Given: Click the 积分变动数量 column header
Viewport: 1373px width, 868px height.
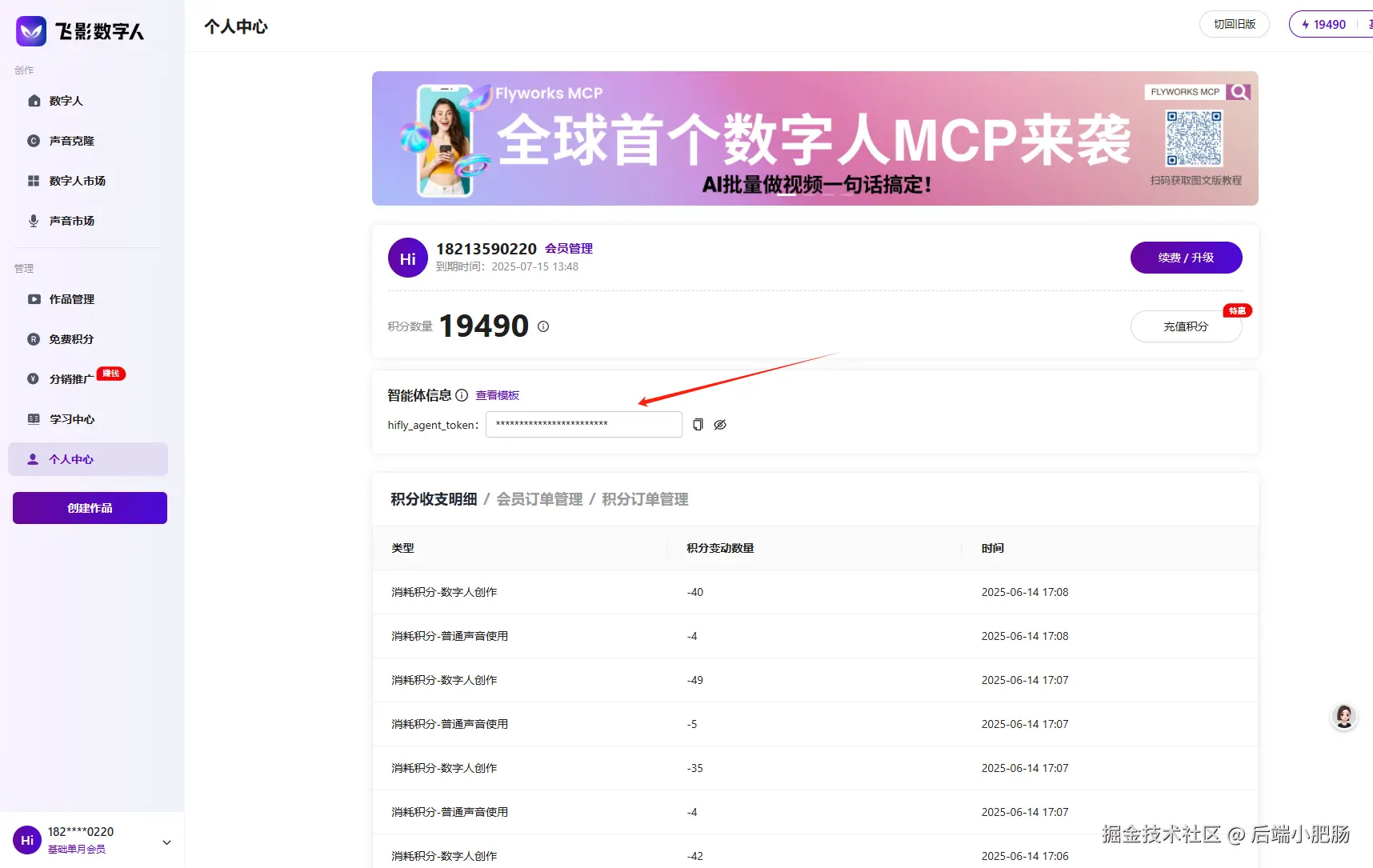Looking at the screenshot, I should [720, 548].
